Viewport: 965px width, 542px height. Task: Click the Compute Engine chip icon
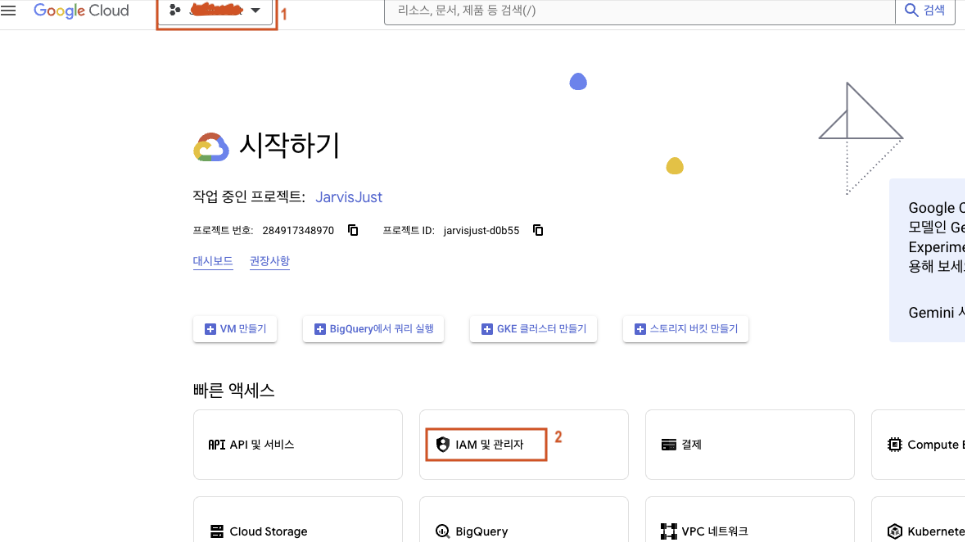click(x=894, y=444)
